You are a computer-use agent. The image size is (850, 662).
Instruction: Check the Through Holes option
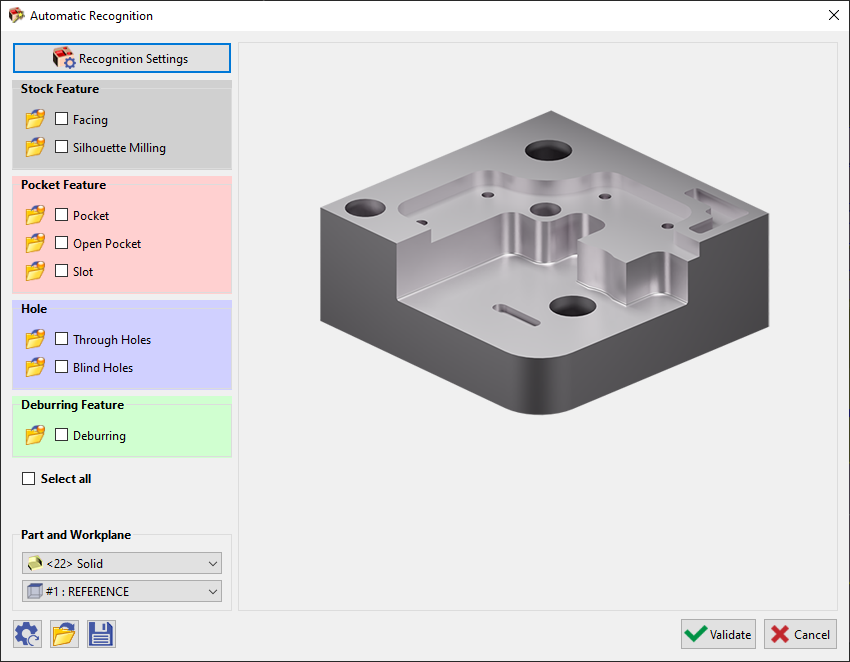[x=62, y=338]
